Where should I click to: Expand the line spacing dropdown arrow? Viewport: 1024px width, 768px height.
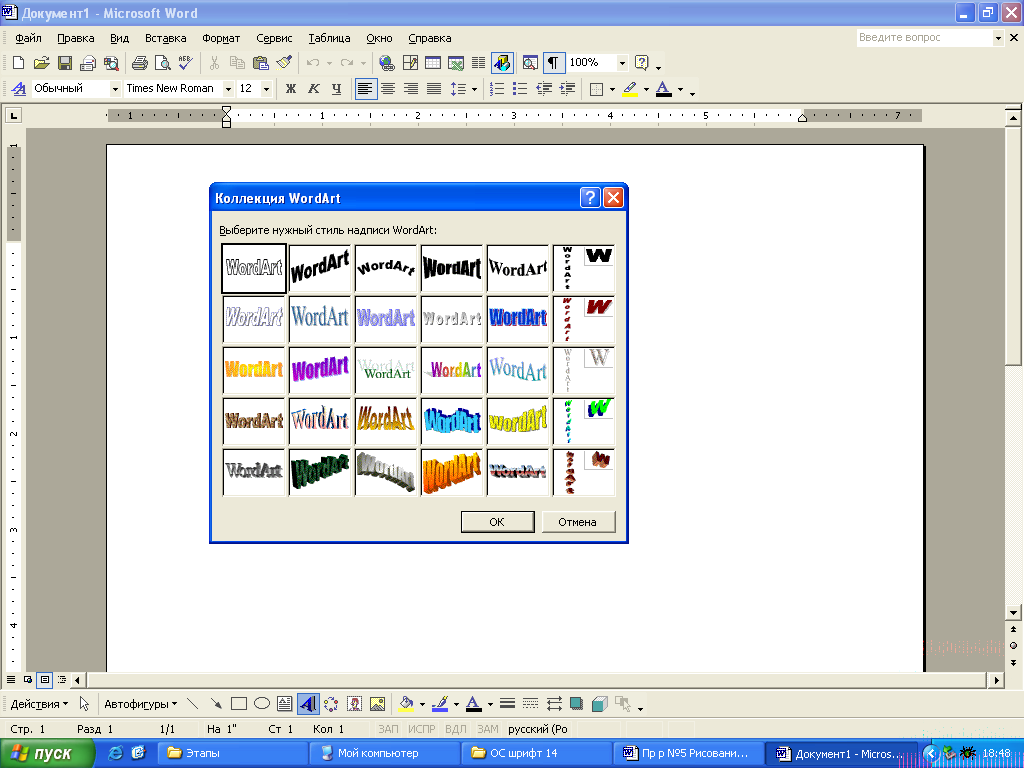click(x=474, y=89)
